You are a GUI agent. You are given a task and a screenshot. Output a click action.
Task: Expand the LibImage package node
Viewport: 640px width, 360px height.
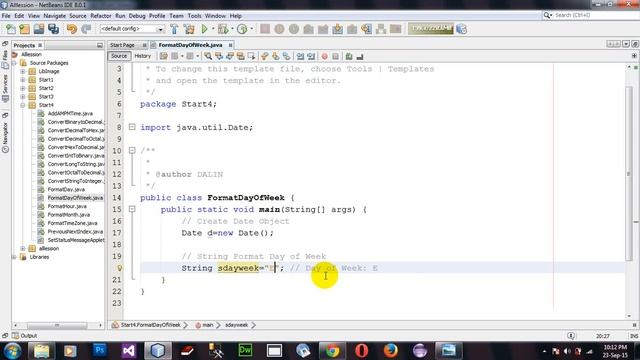[x=23, y=71]
